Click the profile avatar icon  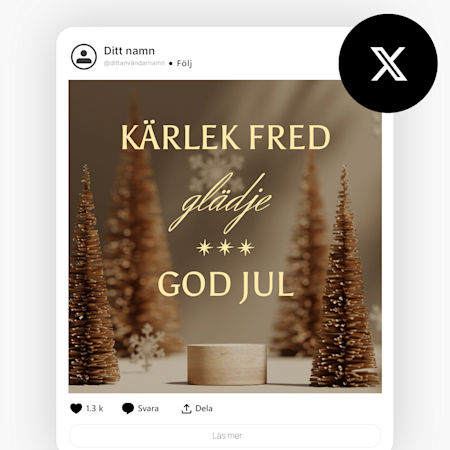(84, 57)
